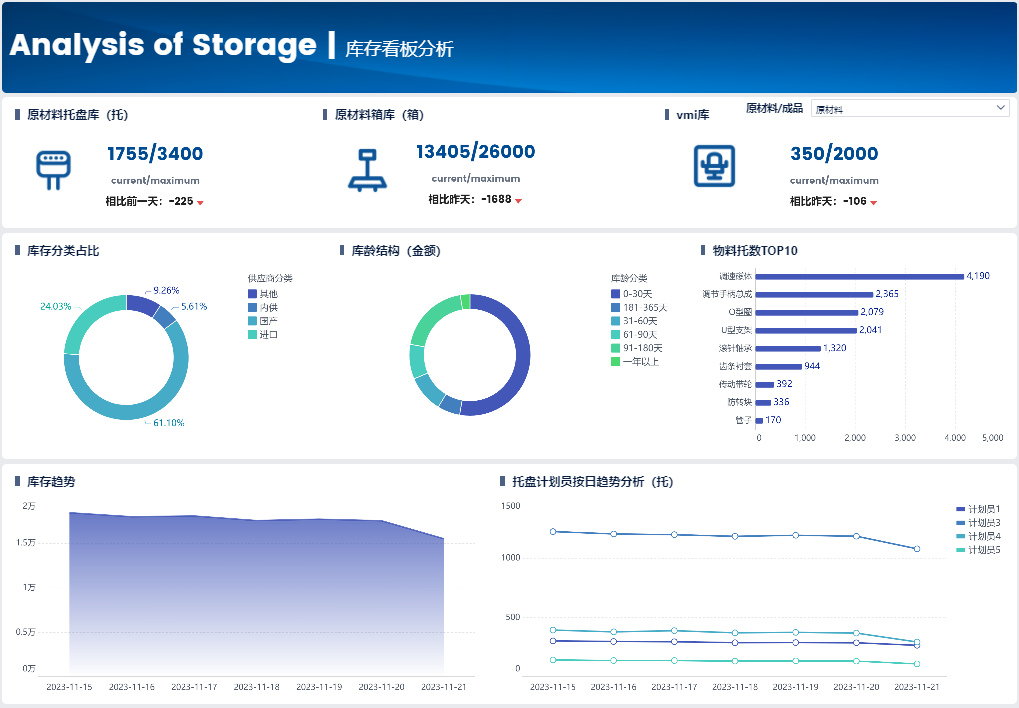The height and width of the screenshot is (708, 1019).
Task: Click the weighing scale icon beside 13405/26000
Action: pyautogui.click(x=367, y=170)
